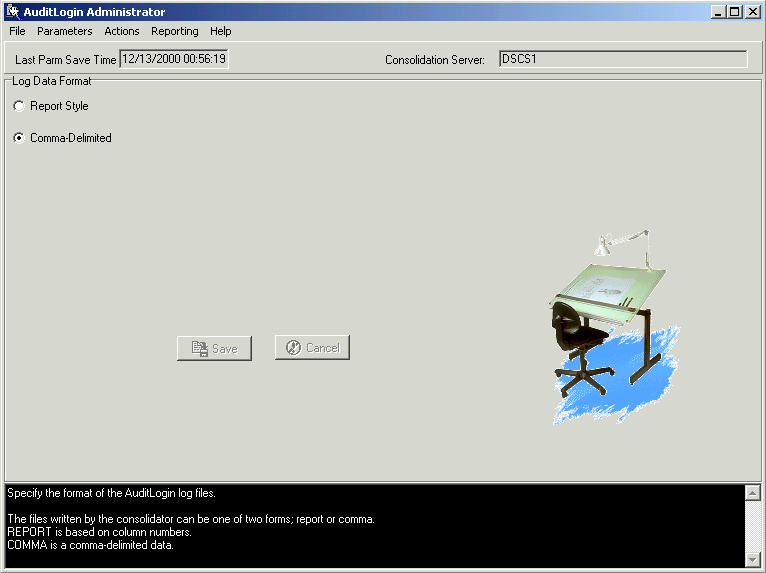
Task: Click the Cancel button
Action: click(x=312, y=348)
